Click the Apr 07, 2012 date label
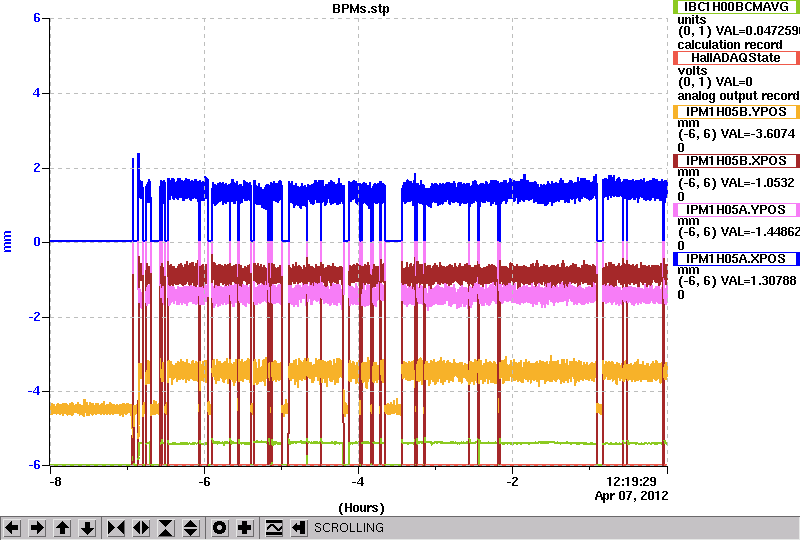This screenshot has height=540, width=800. click(x=632, y=496)
